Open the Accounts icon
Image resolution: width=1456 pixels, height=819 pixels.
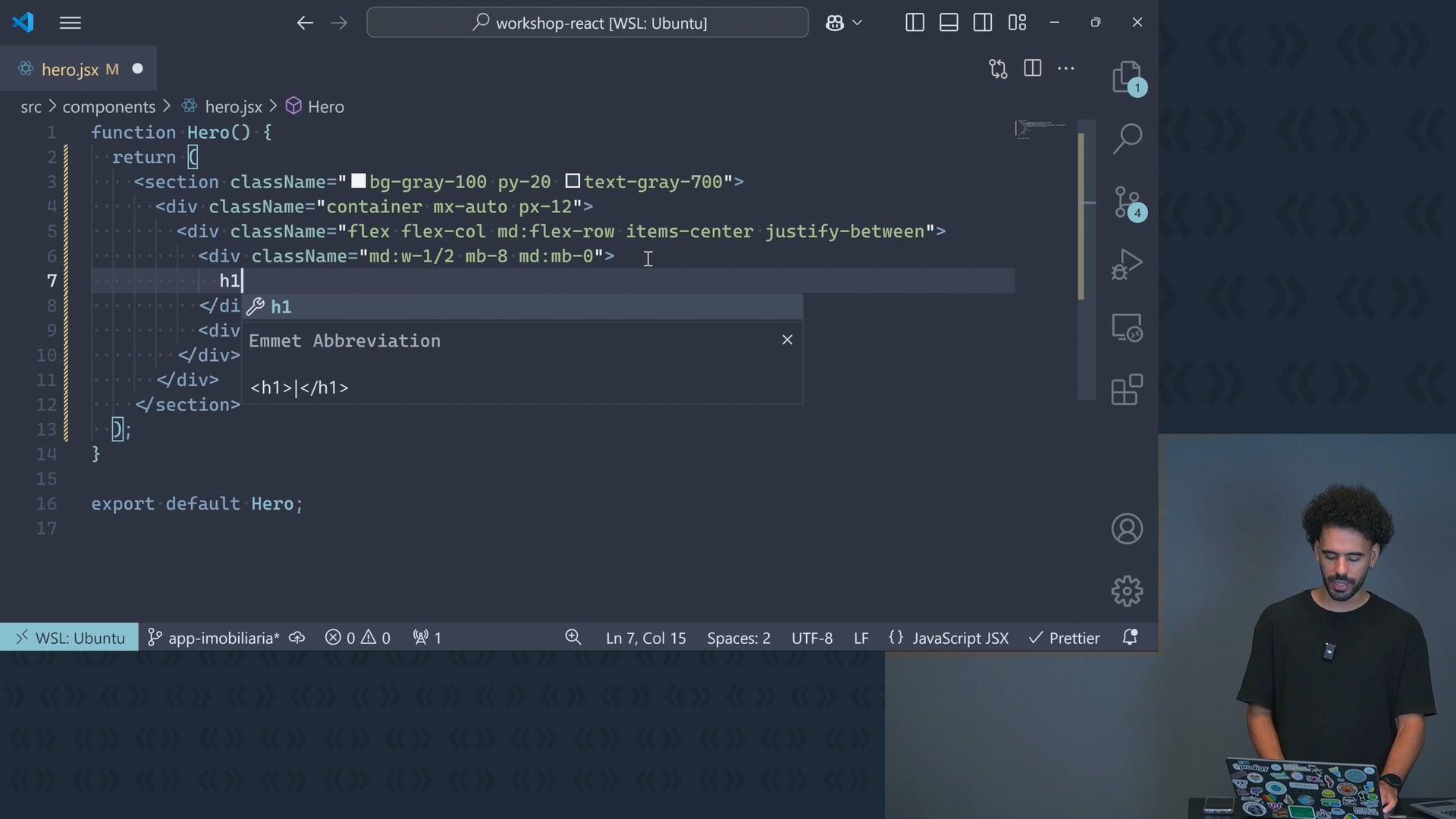(x=1127, y=529)
